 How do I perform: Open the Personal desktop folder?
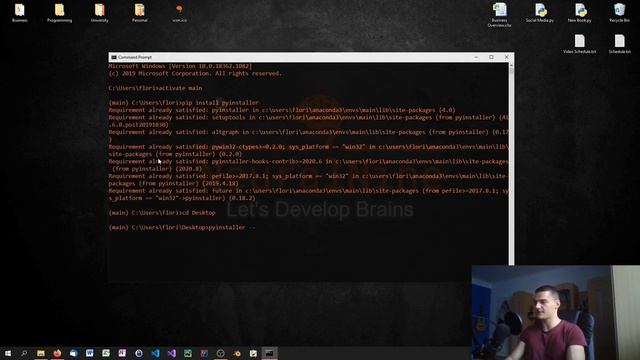tap(140, 12)
